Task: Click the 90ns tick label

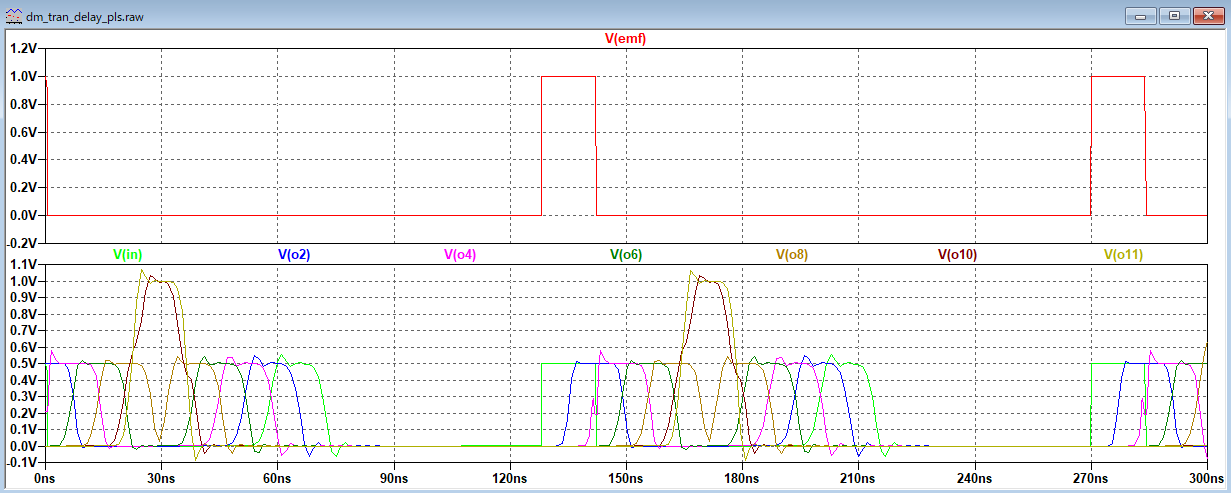Action: tap(394, 478)
